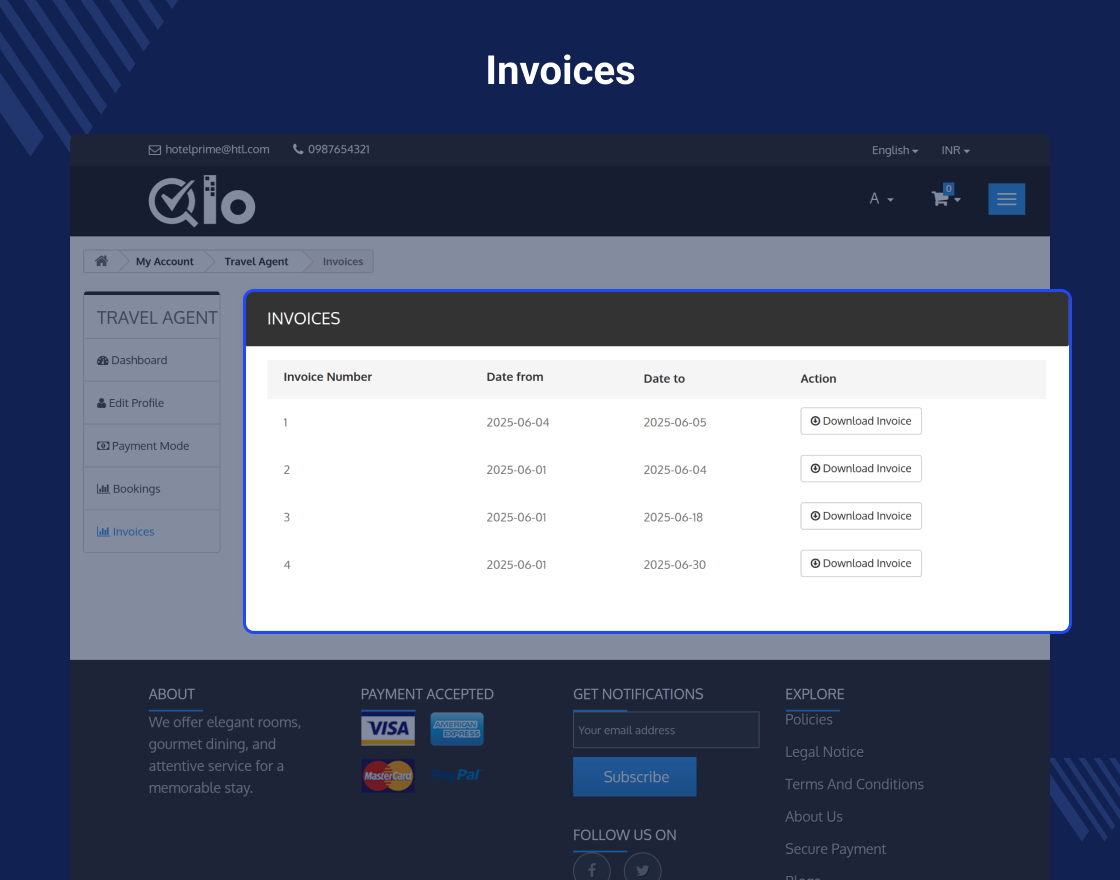Open the Secure Payment link
Image resolution: width=1120 pixels, height=880 pixels.
(x=835, y=849)
